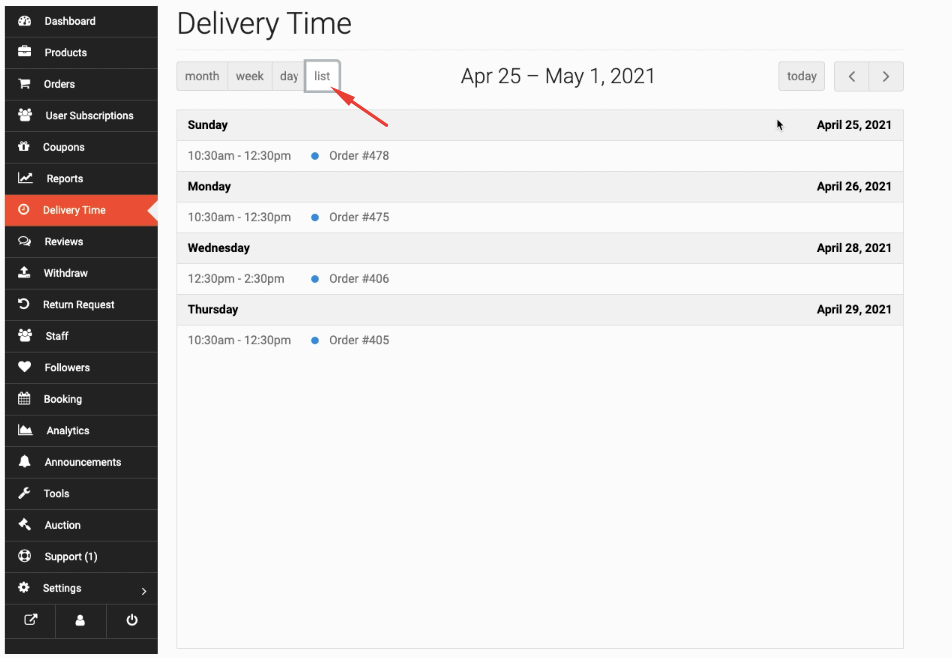Open Support (1) menu item
Viewport: 952px width, 658px height.
[x=81, y=557]
